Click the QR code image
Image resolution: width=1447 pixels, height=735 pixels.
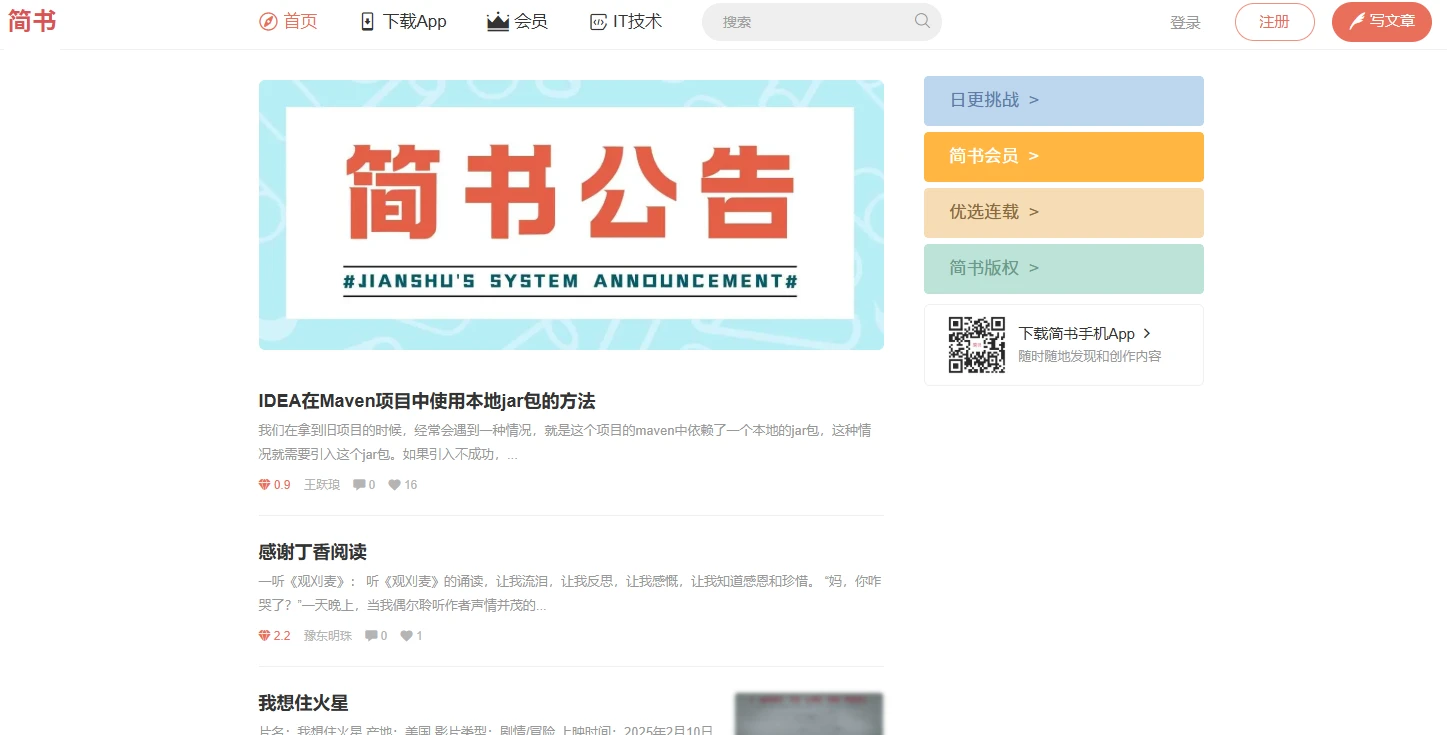[x=977, y=345]
